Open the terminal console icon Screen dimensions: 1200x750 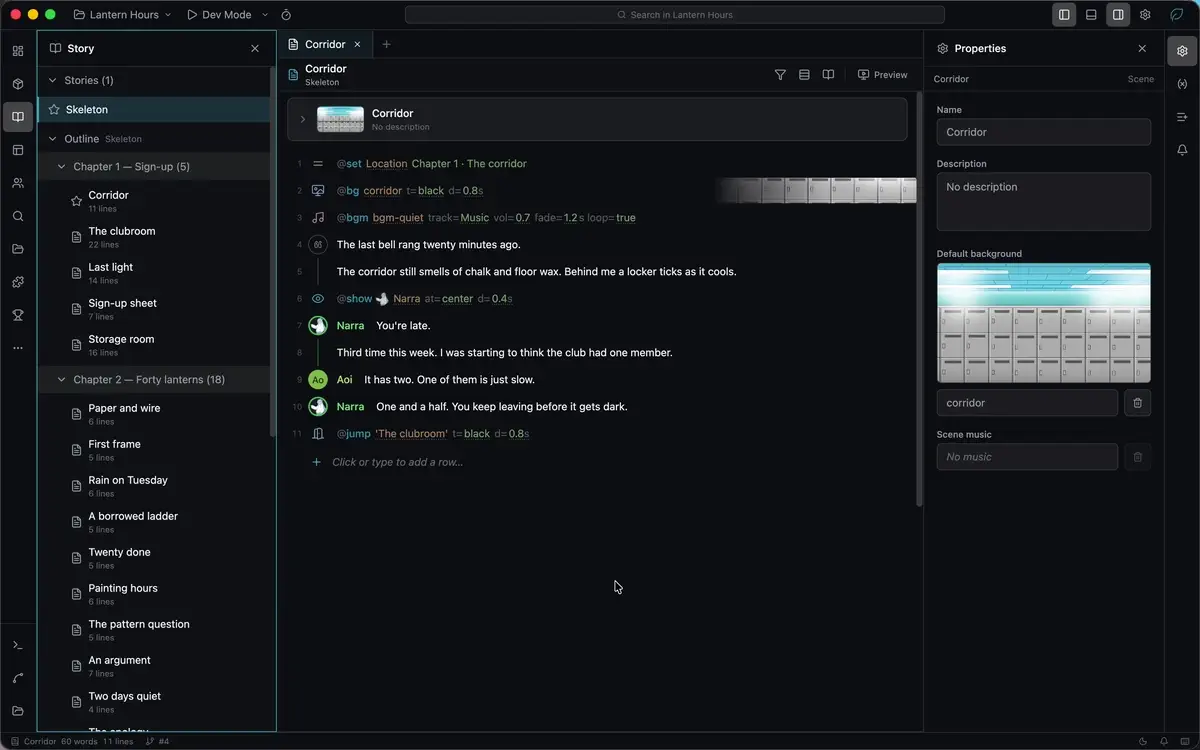coord(18,645)
